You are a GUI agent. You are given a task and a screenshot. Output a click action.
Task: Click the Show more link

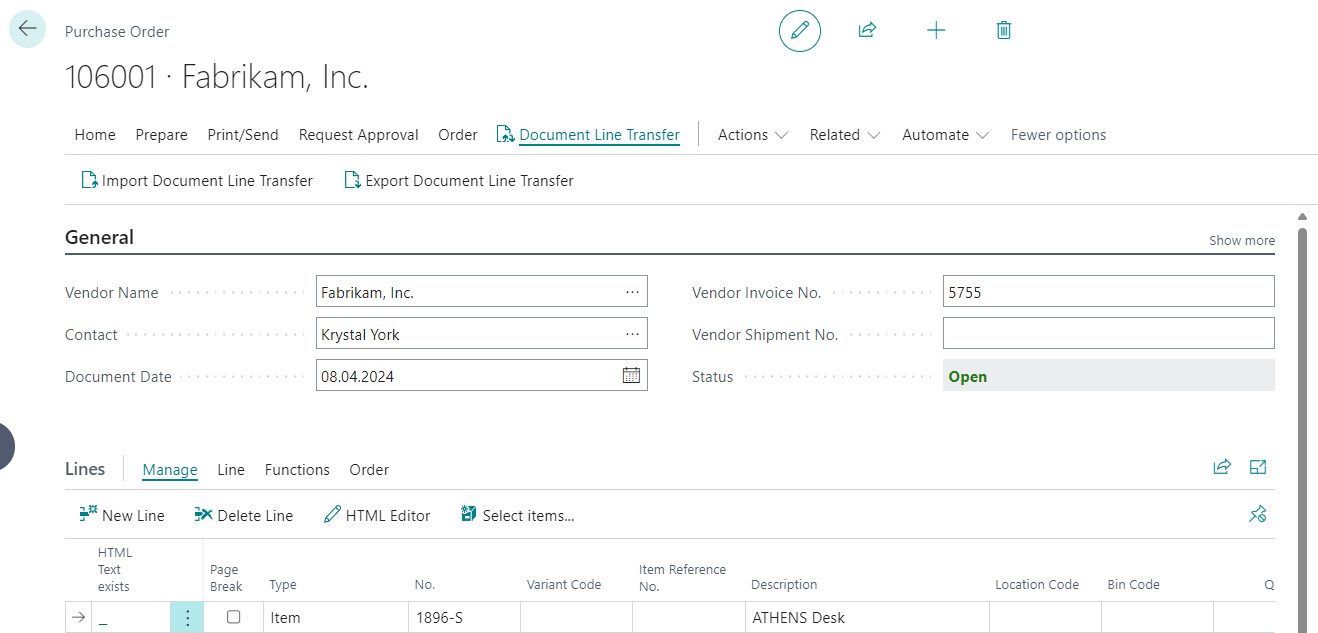[x=1241, y=240]
